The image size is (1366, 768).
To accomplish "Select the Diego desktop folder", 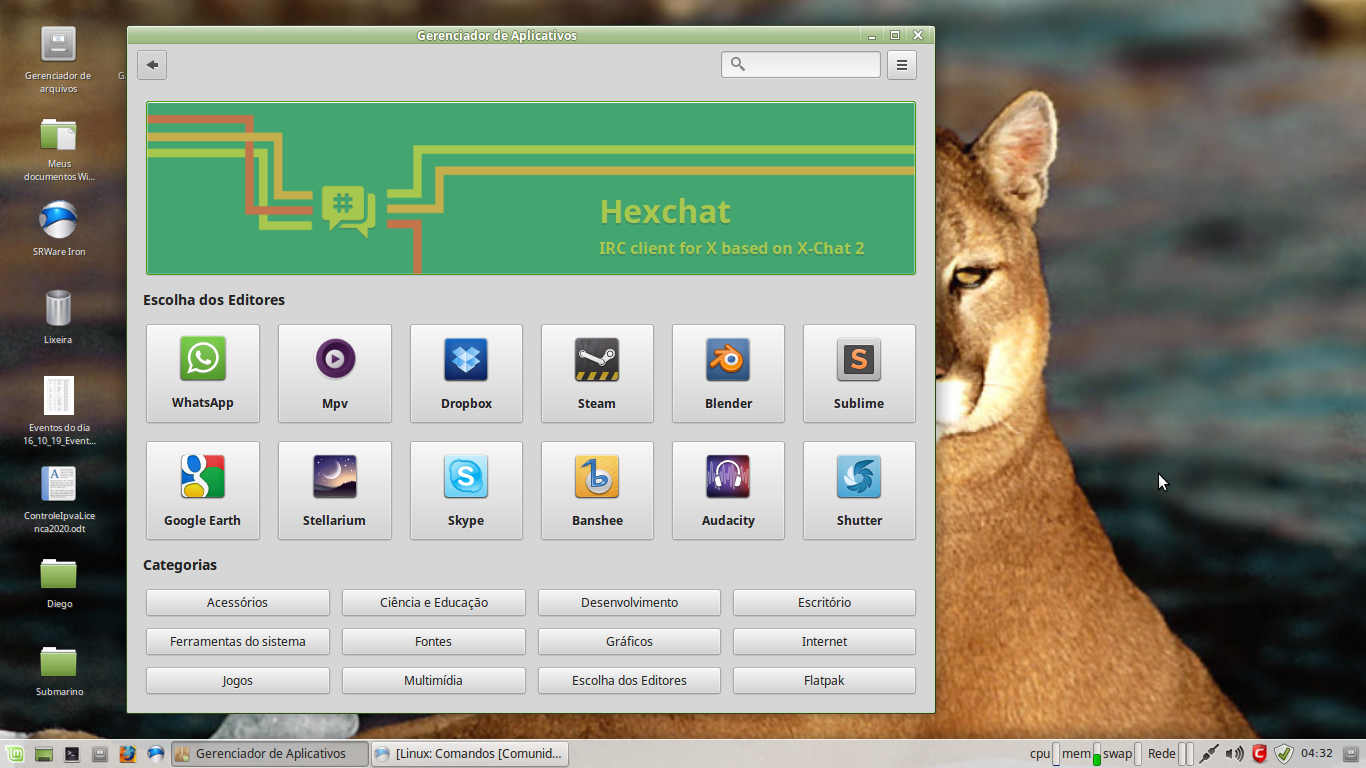I will point(59,583).
